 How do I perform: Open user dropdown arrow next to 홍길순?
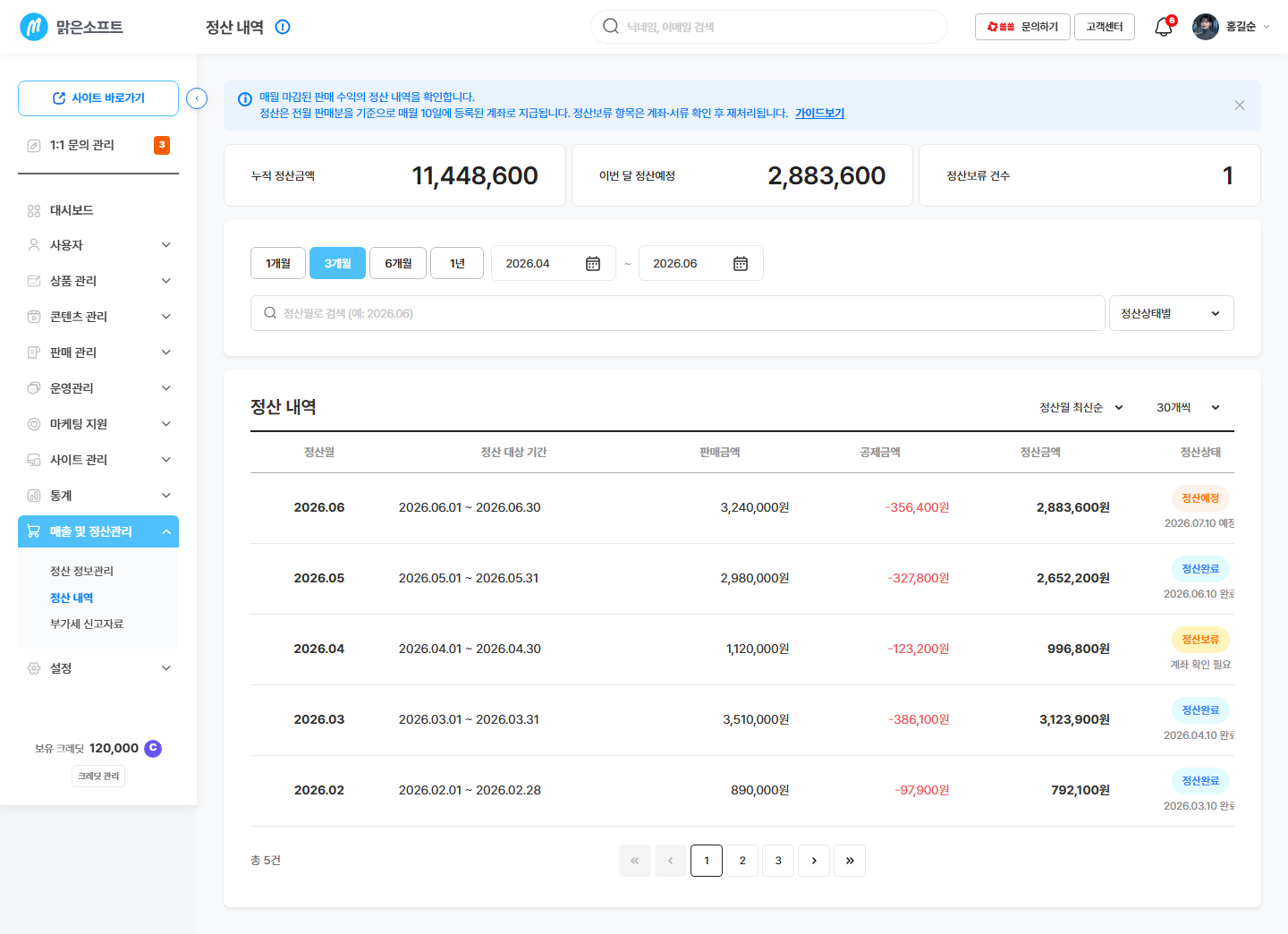pyautogui.click(x=1266, y=27)
